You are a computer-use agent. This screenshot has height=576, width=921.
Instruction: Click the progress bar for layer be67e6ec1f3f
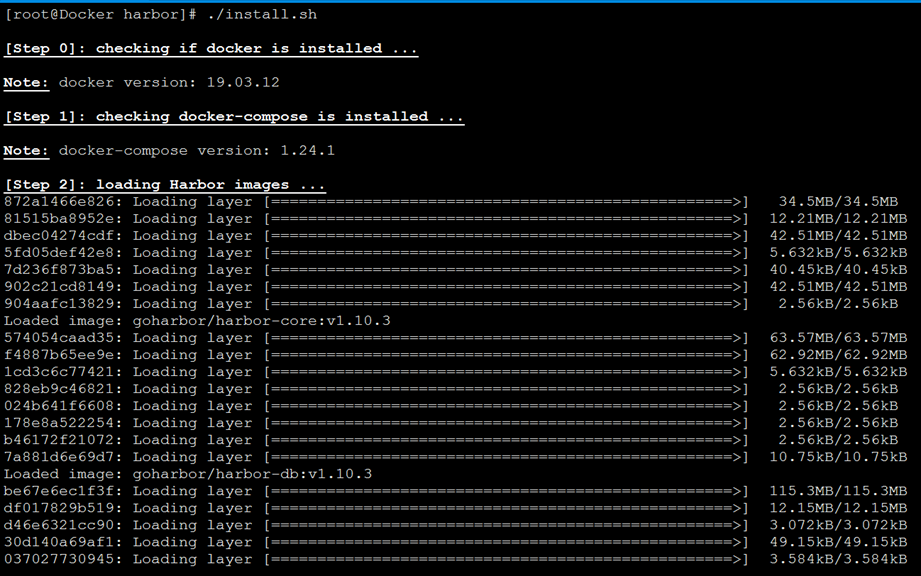(x=506, y=491)
